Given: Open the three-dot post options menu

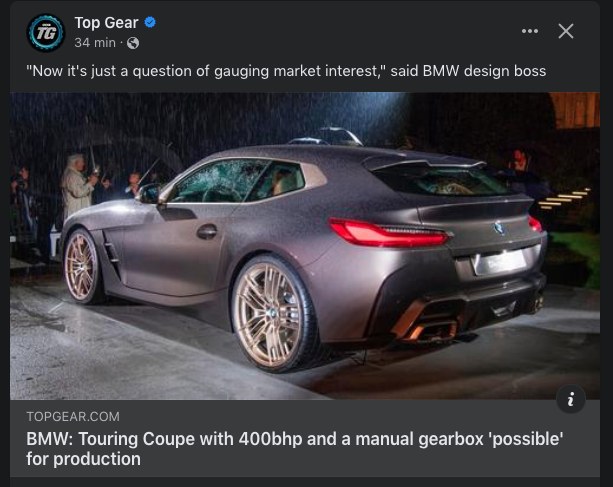Looking at the screenshot, I should click(x=530, y=31).
